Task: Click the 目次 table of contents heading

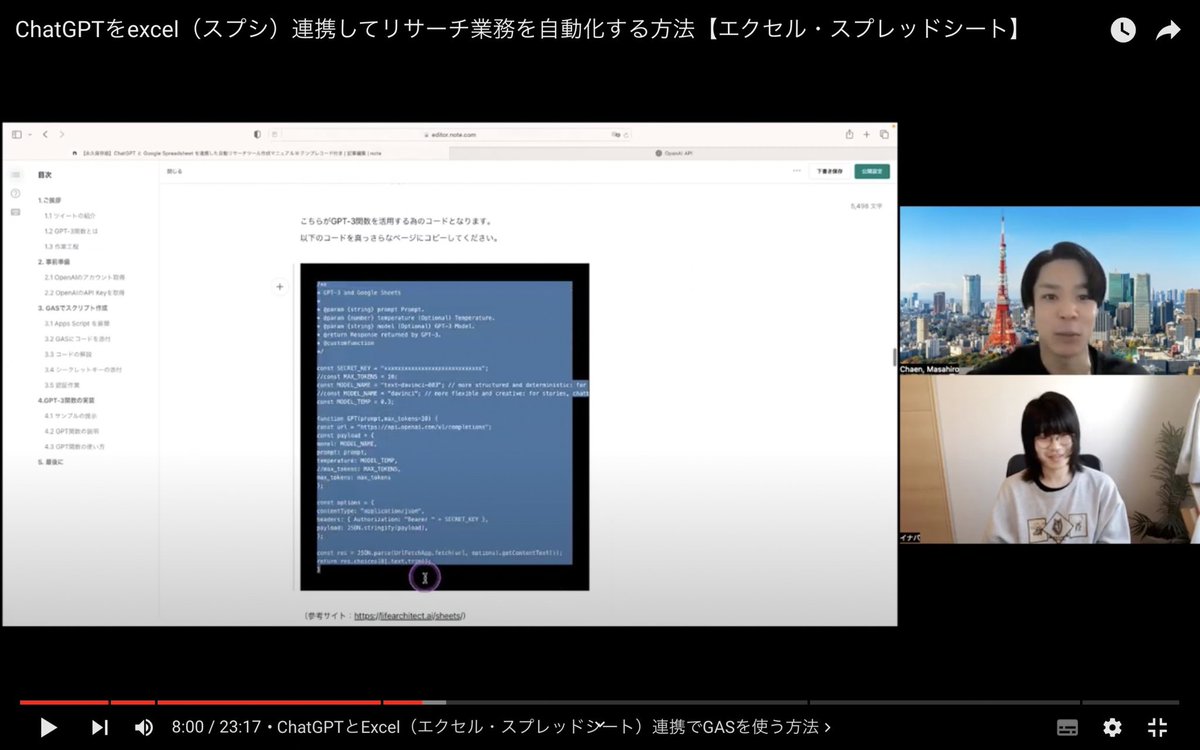Action: [45, 175]
